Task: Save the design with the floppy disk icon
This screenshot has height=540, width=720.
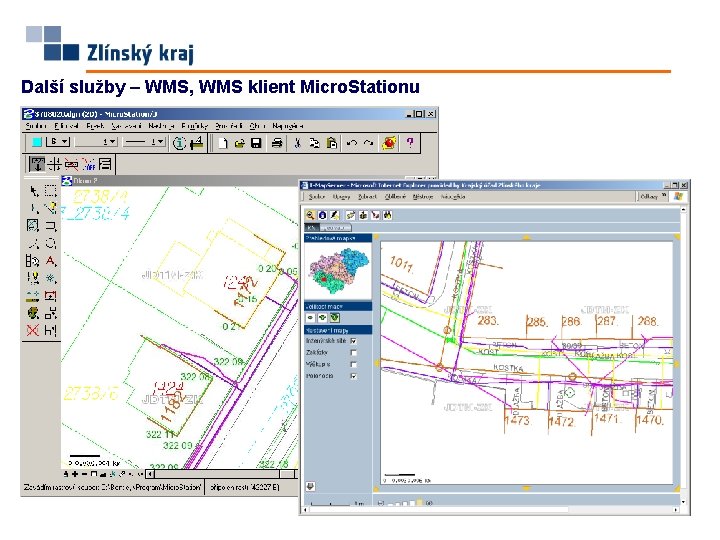Action: click(x=256, y=143)
